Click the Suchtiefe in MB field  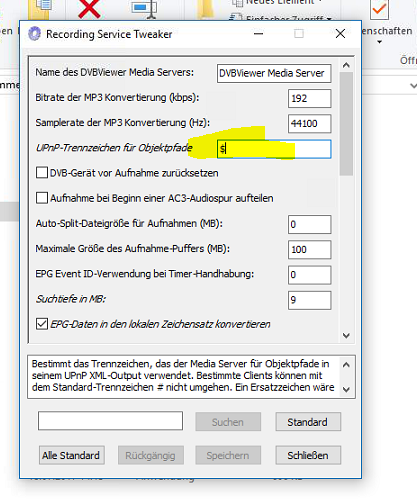[x=310, y=300]
